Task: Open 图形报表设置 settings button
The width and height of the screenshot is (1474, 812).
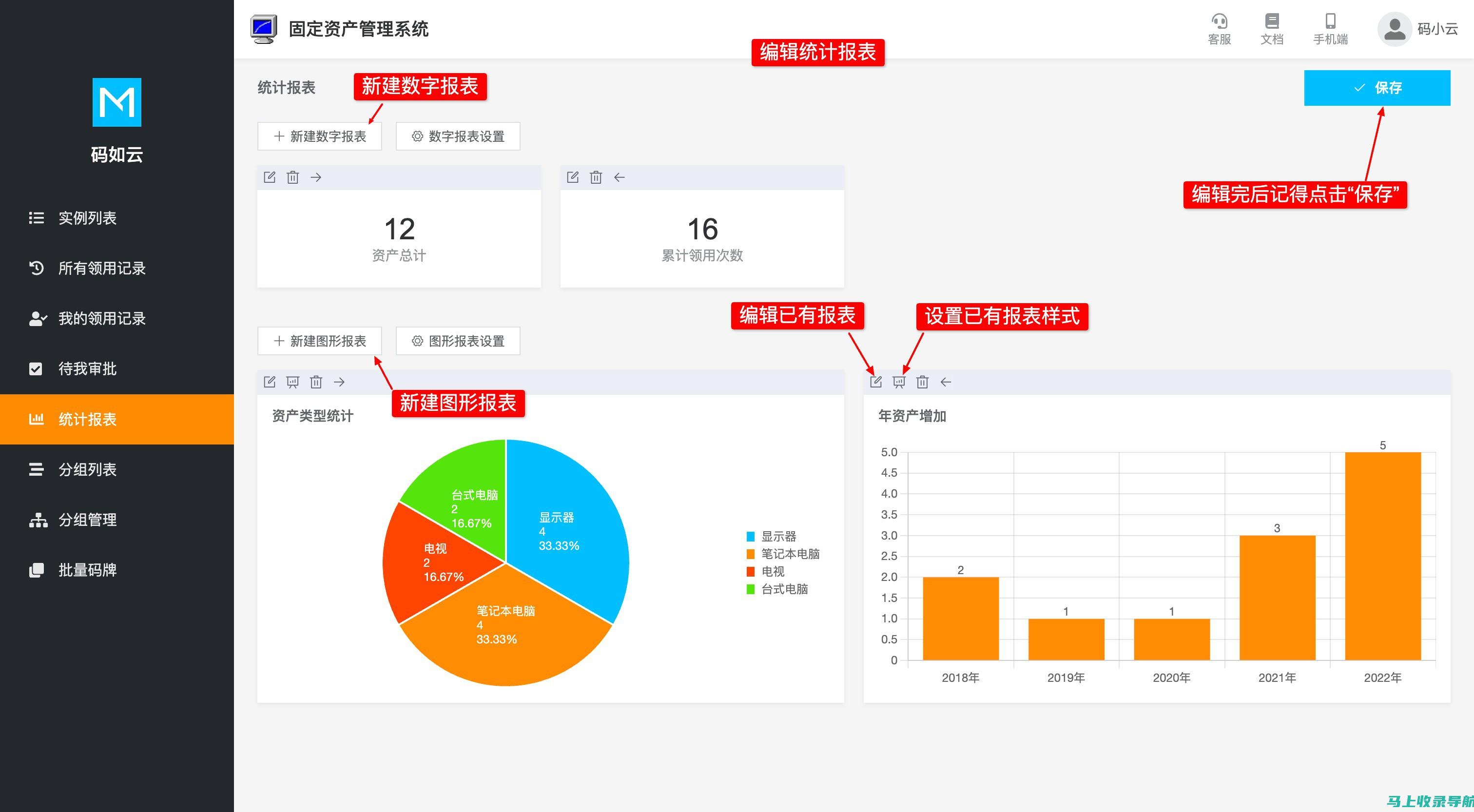Action: pos(458,341)
